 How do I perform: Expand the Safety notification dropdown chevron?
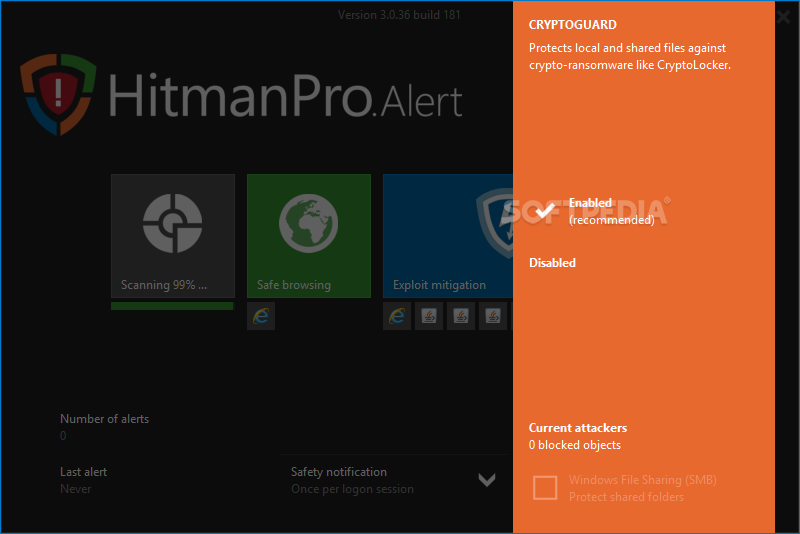point(487,479)
